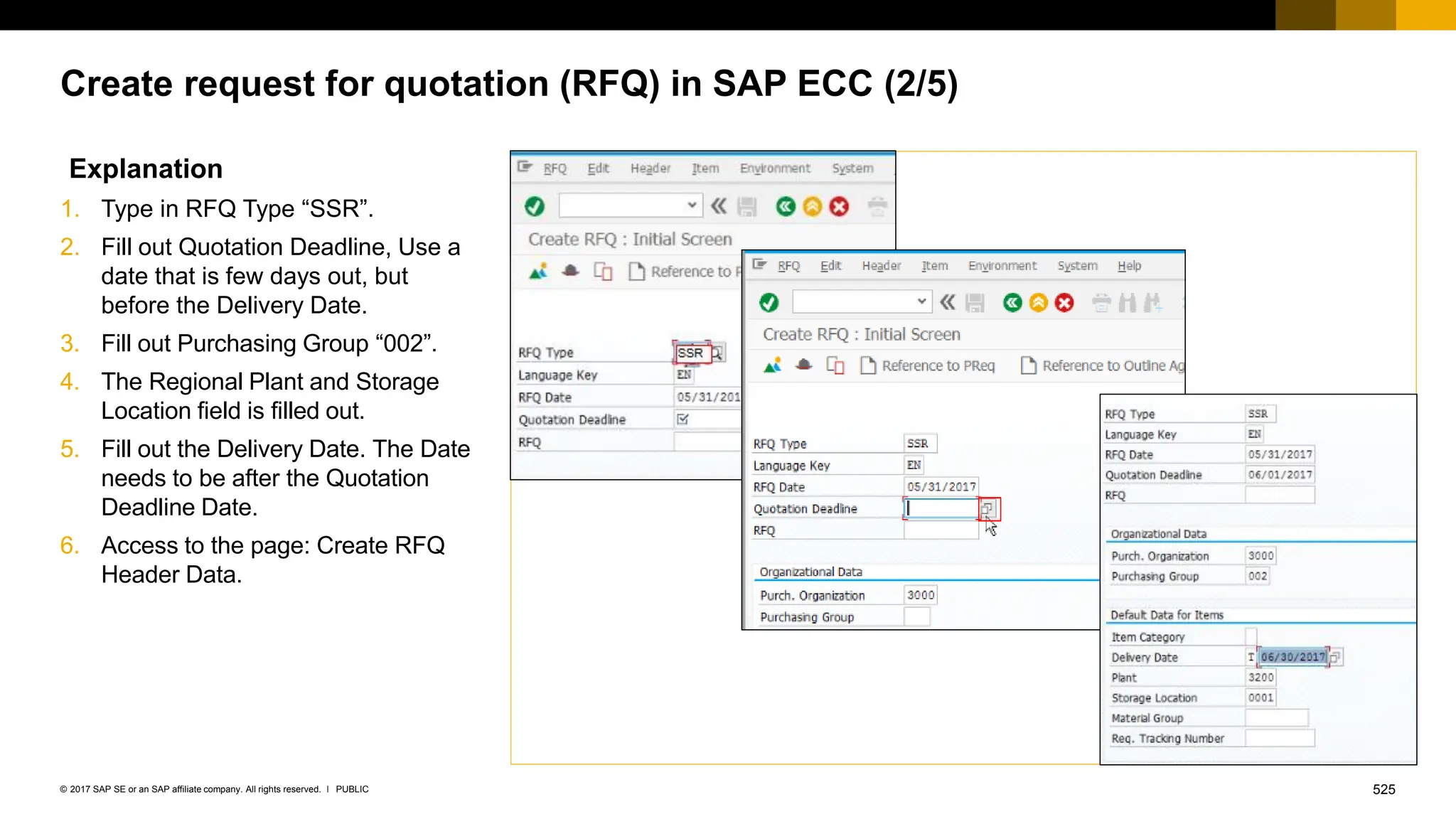Click Print icon in middle window

(x=1101, y=304)
